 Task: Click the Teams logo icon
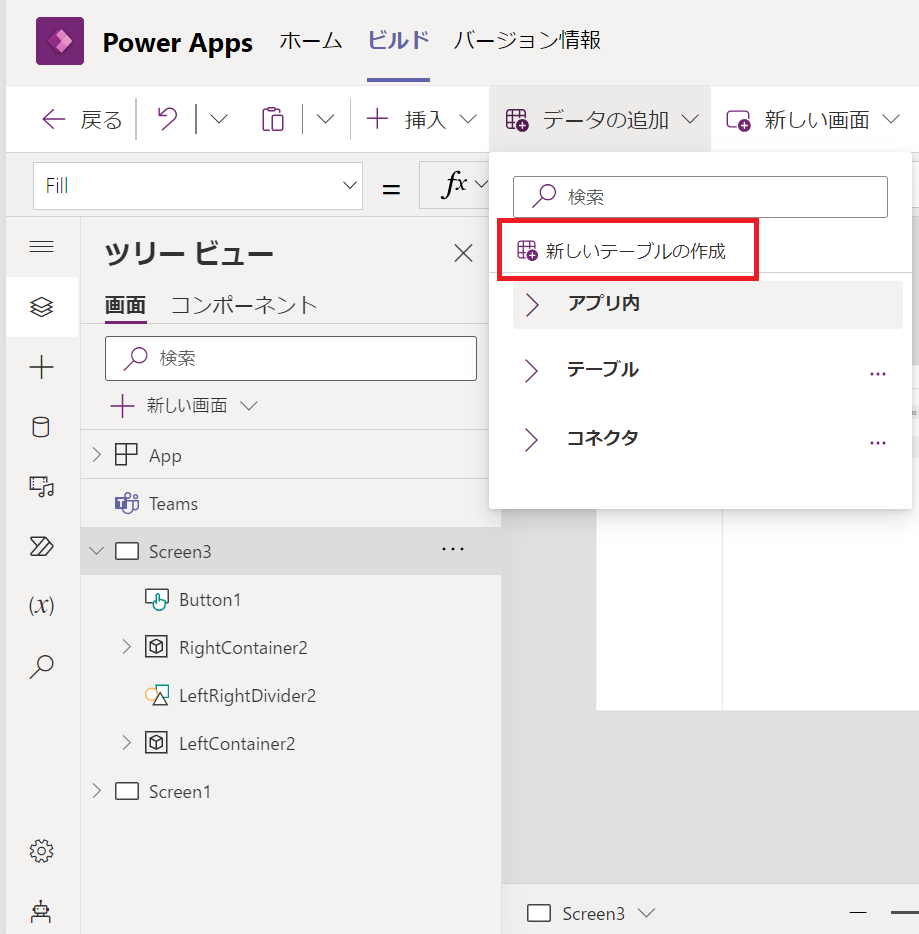pyautogui.click(x=127, y=503)
